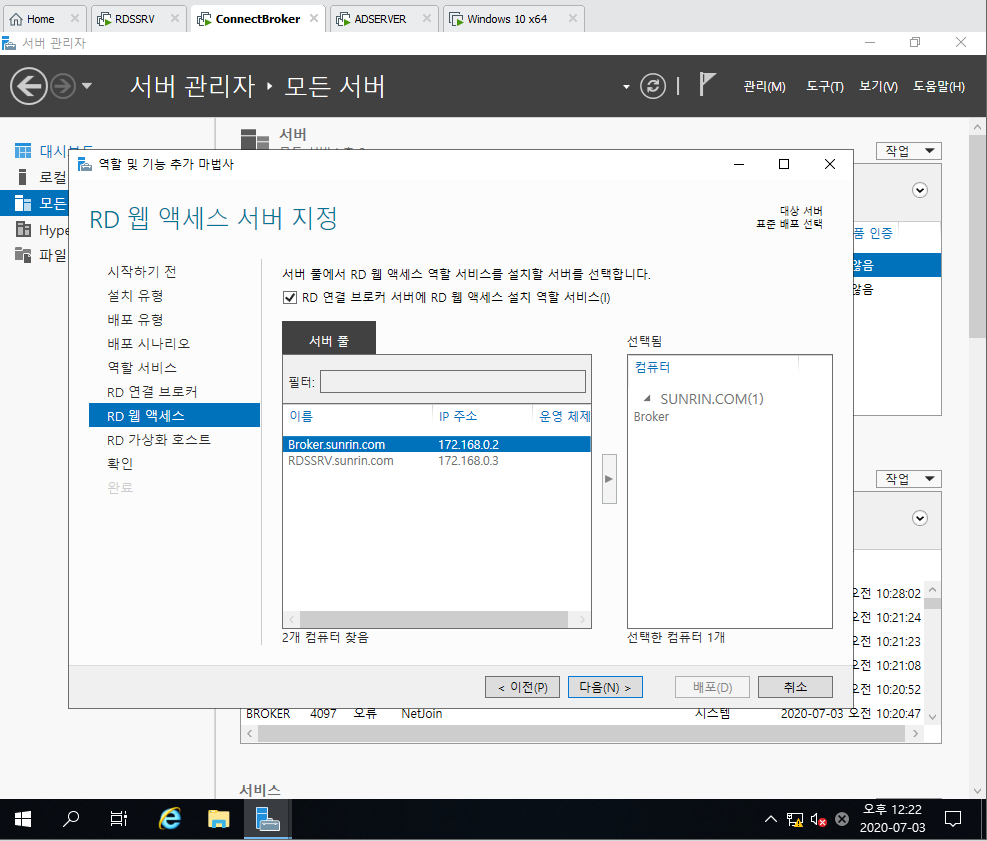
Task: Go to the 역할 서비스 wizard step
Action: [x=142, y=367]
